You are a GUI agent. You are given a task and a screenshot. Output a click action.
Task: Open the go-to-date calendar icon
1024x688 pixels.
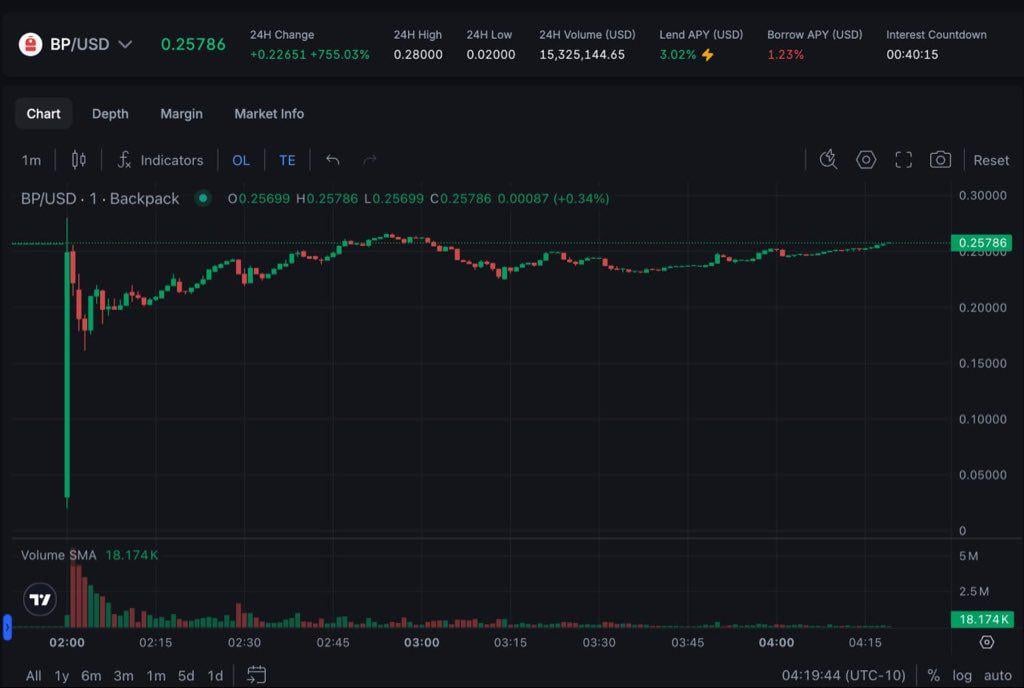pos(256,675)
